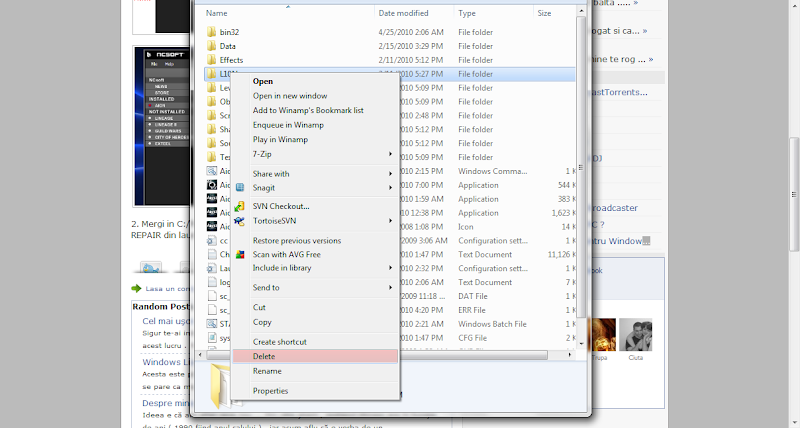Click the 'Windows Batch File' type cell
The width and height of the screenshot is (800, 428).
click(492, 324)
